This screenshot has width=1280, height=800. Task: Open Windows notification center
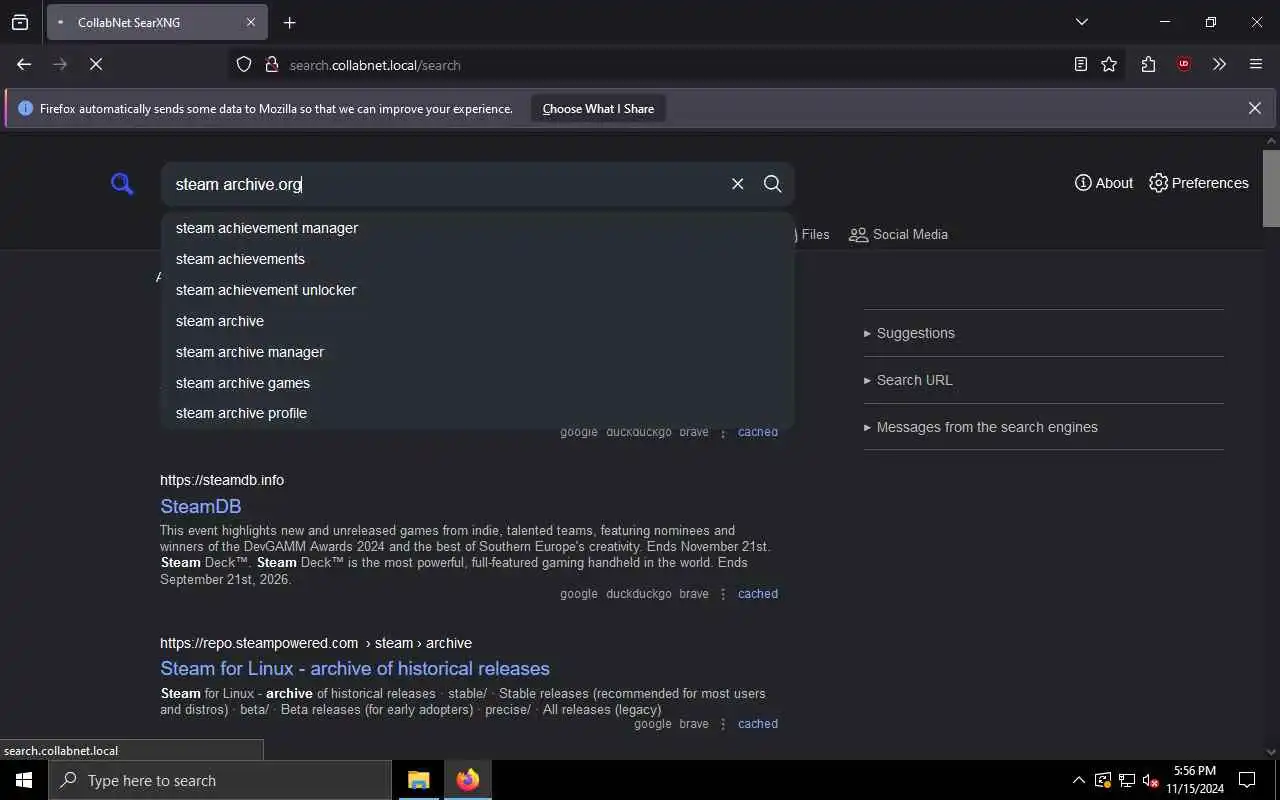1247,780
